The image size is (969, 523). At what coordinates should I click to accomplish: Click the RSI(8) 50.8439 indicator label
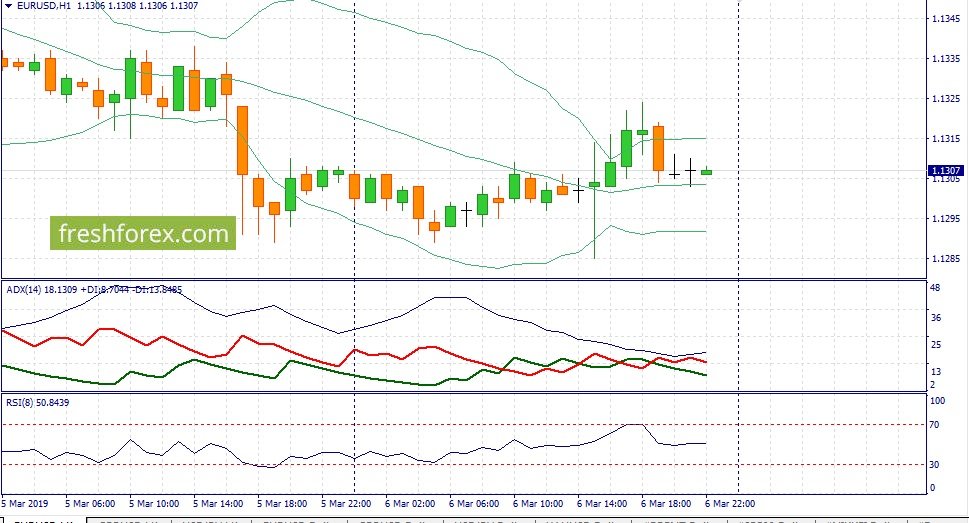point(38,402)
